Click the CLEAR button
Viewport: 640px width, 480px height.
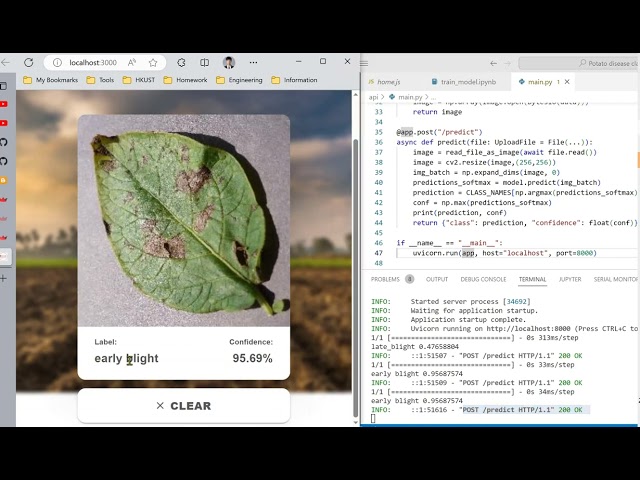[184, 406]
